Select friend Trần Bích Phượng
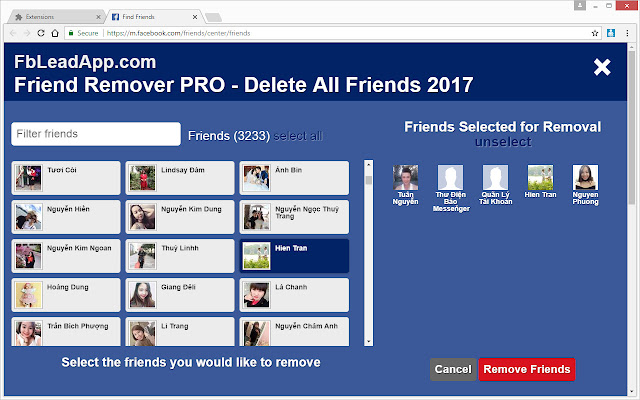The image size is (640, 400). pyautogui.click(x=66, y=332)
